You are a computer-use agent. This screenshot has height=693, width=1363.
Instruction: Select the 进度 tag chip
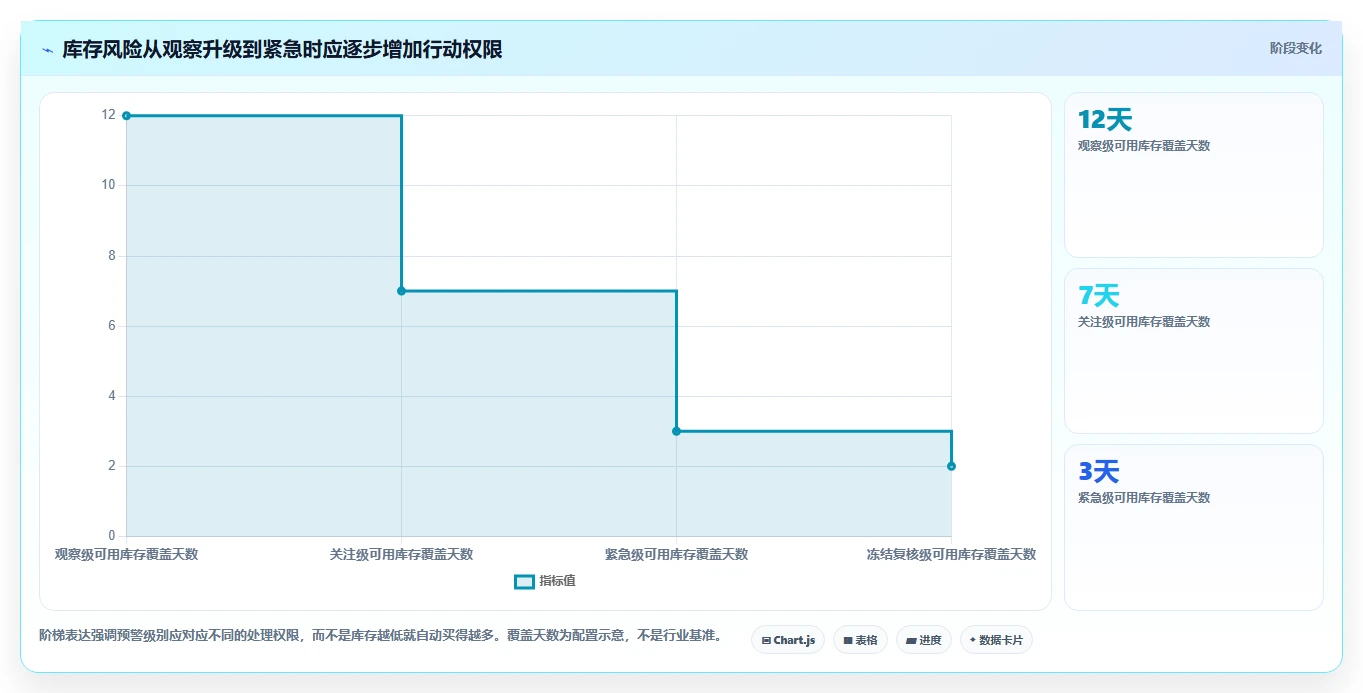pyautogui.click(x=924, y=640)
